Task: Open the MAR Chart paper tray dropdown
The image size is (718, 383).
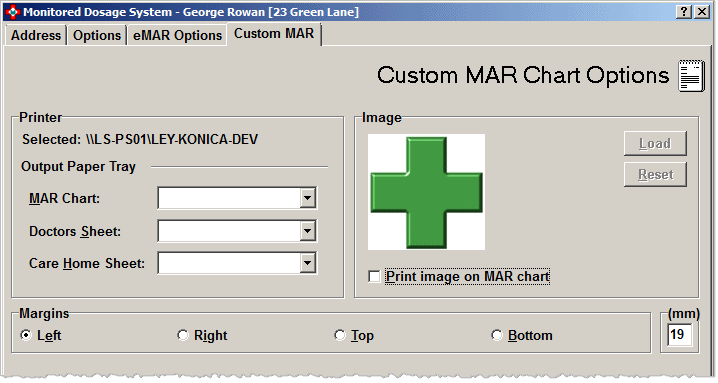Action: coord(308,198)
